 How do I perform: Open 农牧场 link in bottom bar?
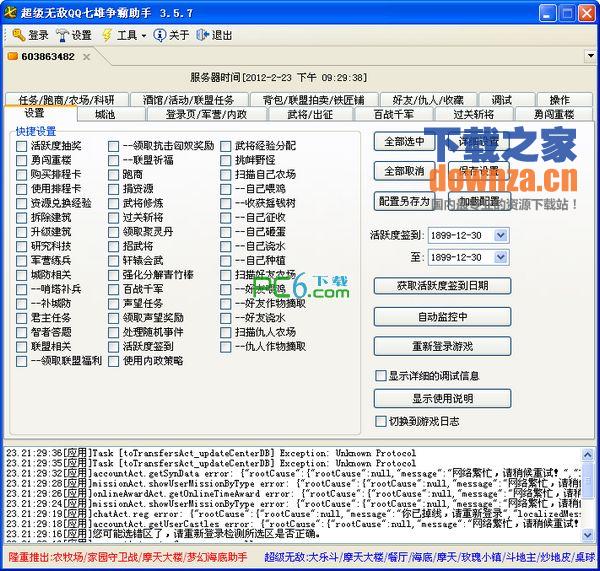click(x=68, y=557)
